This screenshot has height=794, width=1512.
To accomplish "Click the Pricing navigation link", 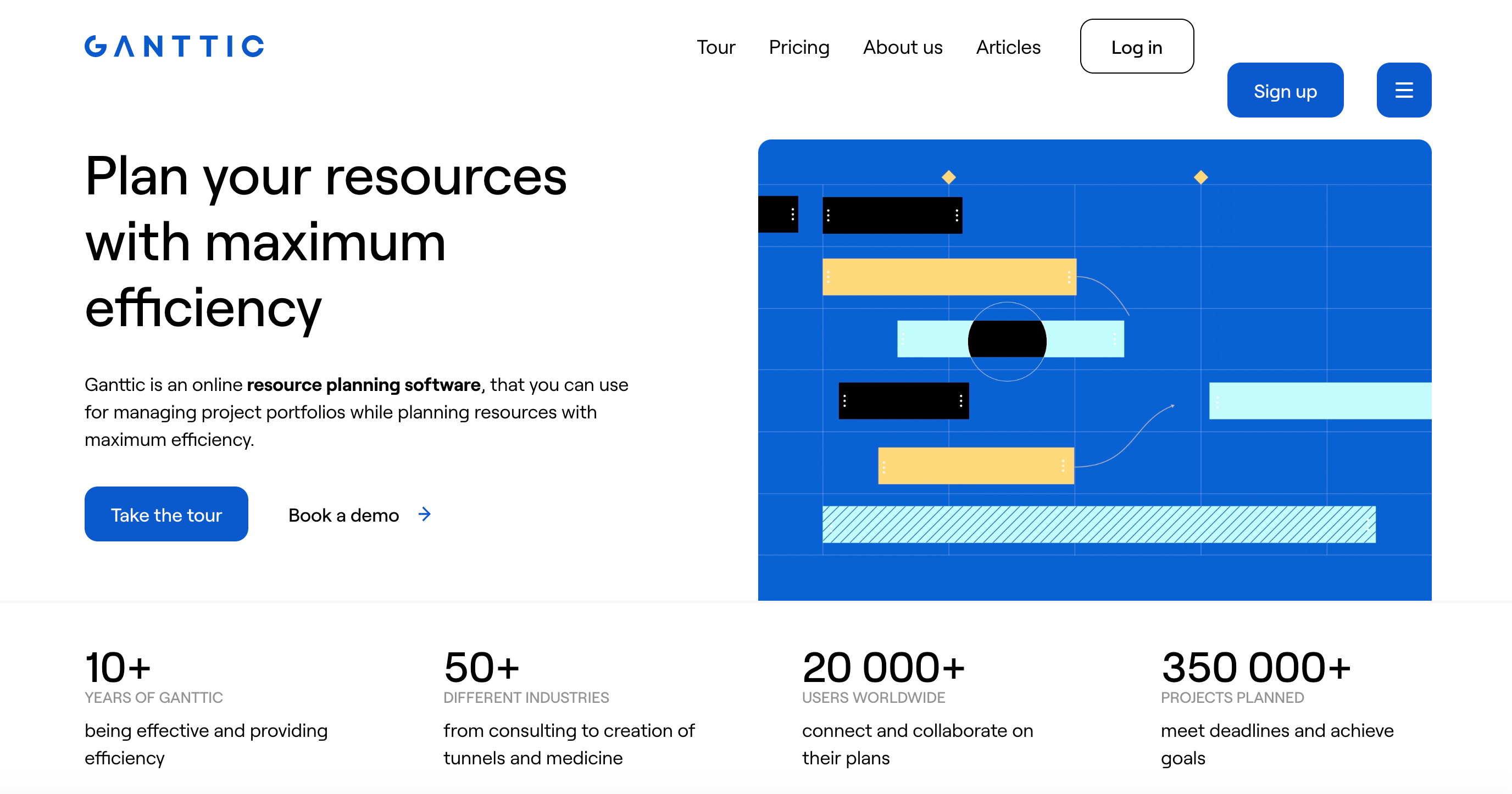I will click(799, 47).
